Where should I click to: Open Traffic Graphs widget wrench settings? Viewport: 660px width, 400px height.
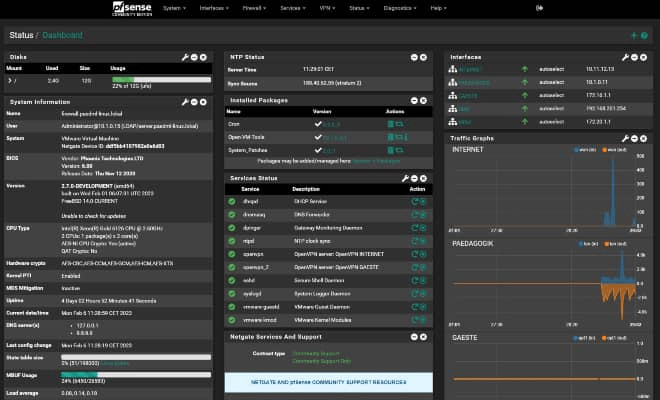point(625,138)
